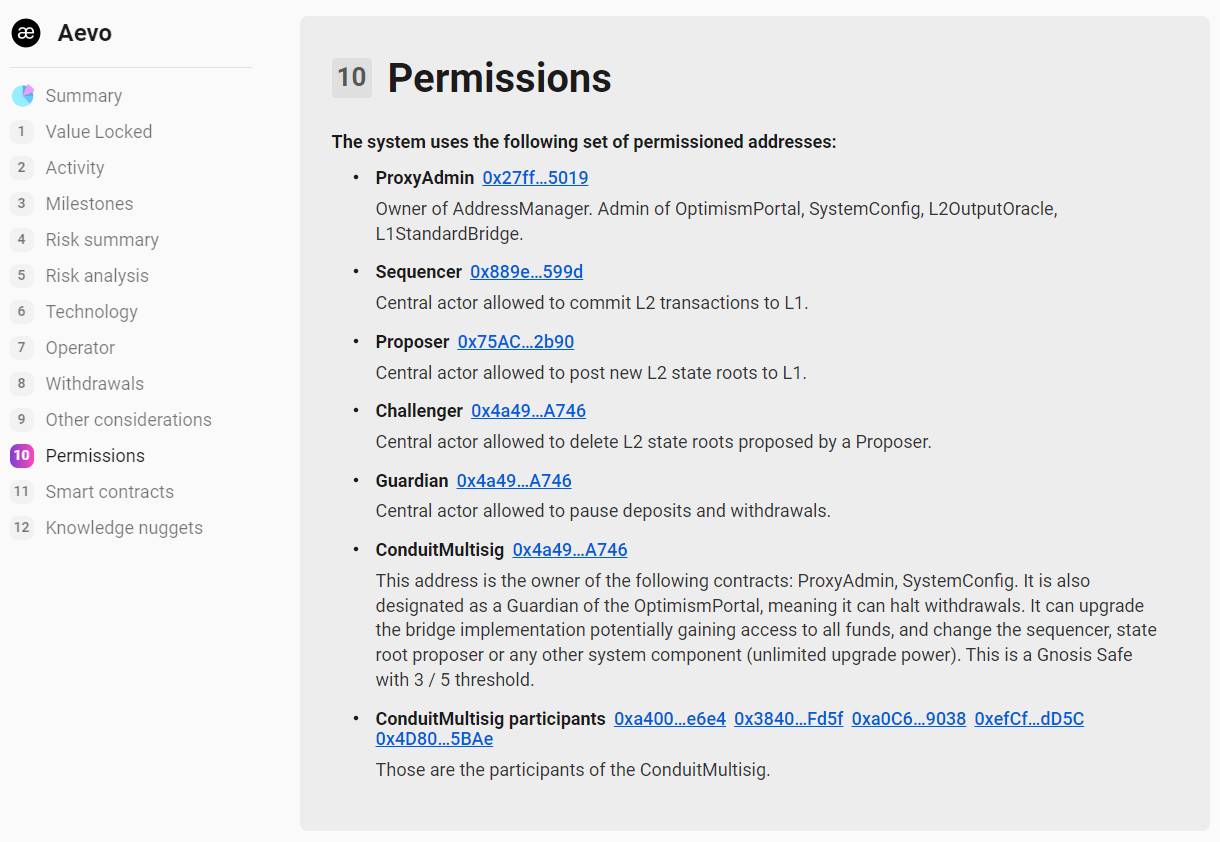Open the Challenger address 0x4a49…A746
Screen dimensions: 1220x842
(528, 411)
